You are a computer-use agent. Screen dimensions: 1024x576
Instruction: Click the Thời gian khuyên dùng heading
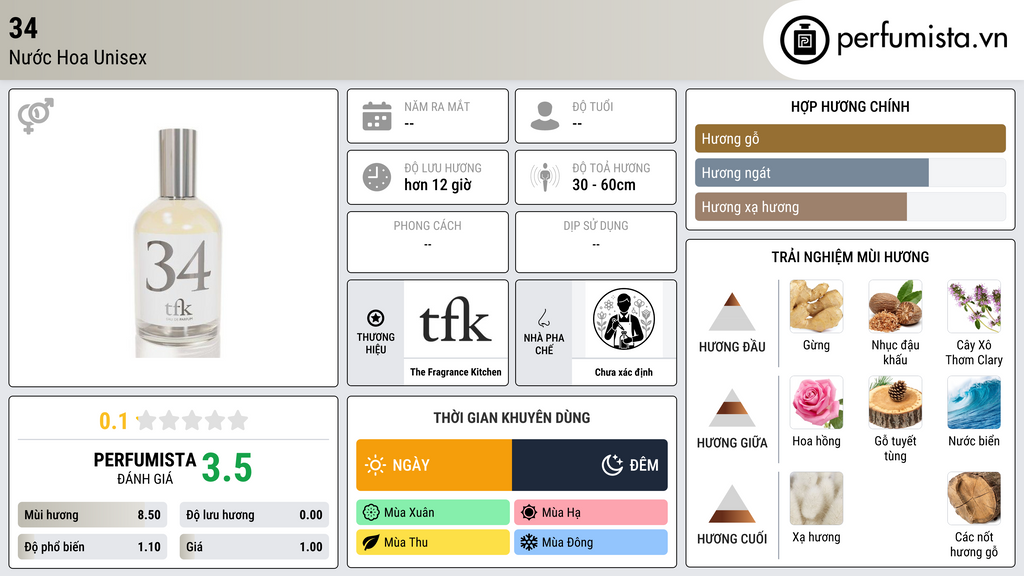click(512, 417)
